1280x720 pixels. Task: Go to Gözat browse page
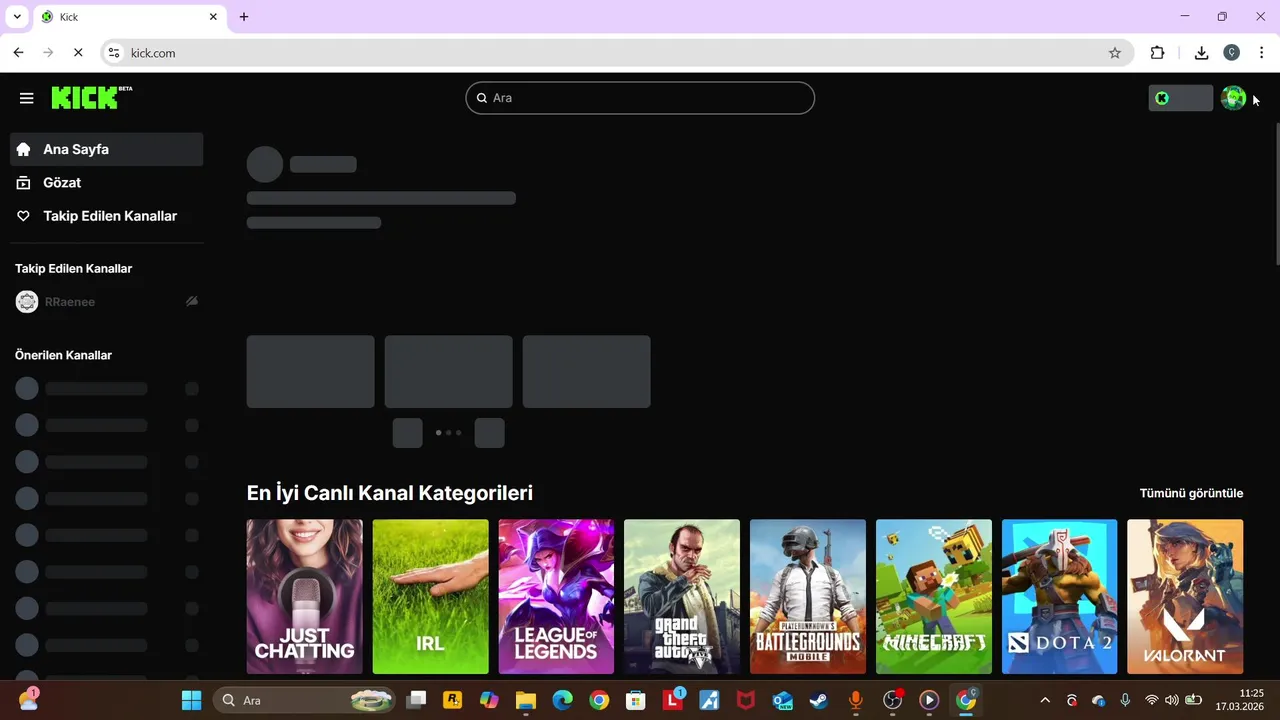coord(106,183)
